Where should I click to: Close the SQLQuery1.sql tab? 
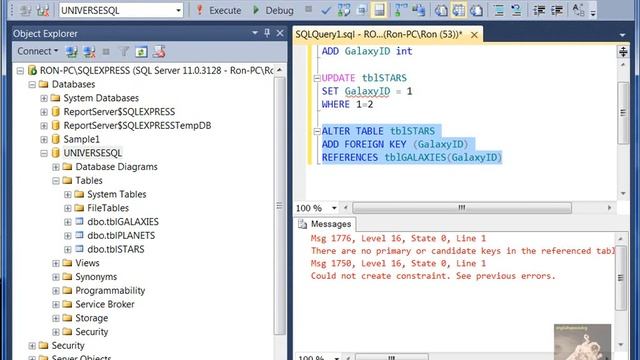[474, 35]
